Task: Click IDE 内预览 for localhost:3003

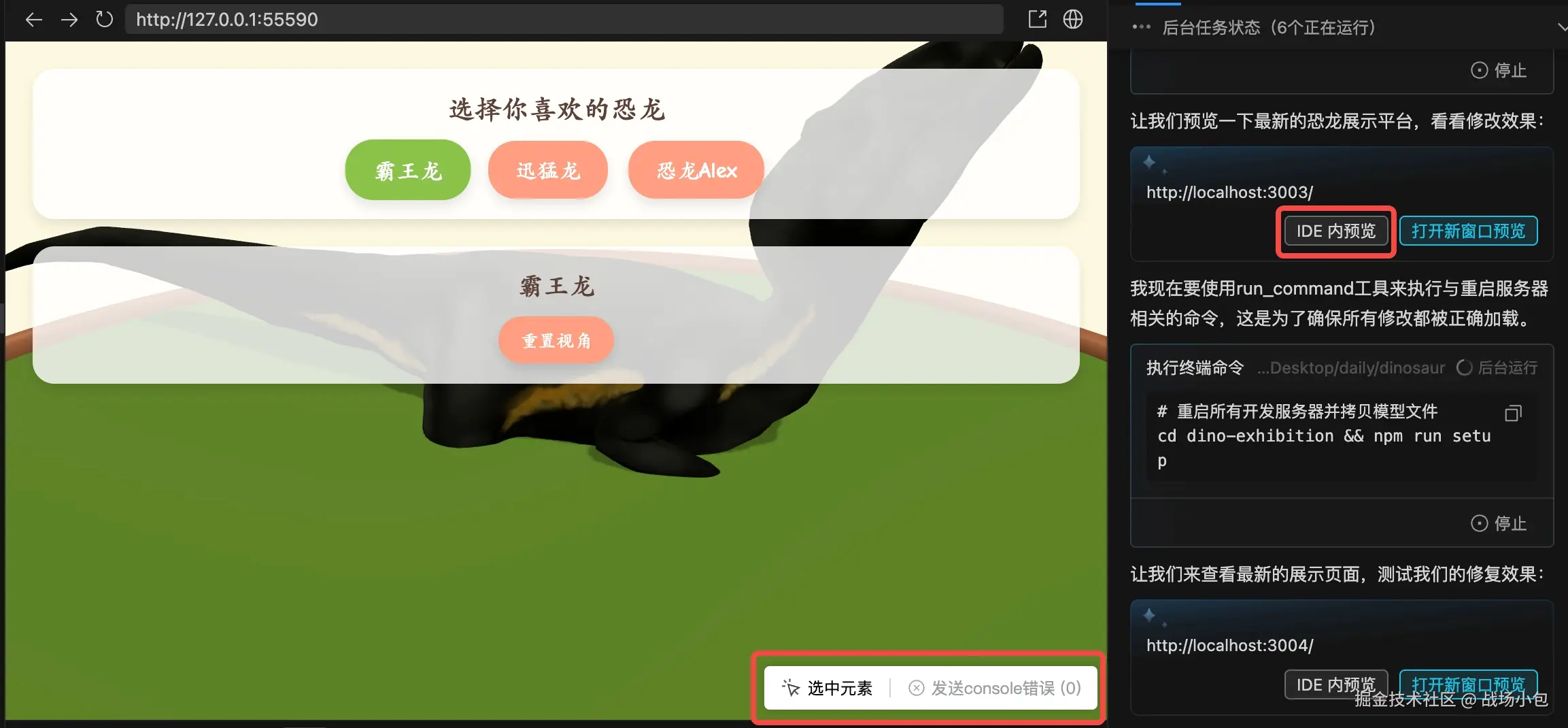Action: [x=1336, y=231]
